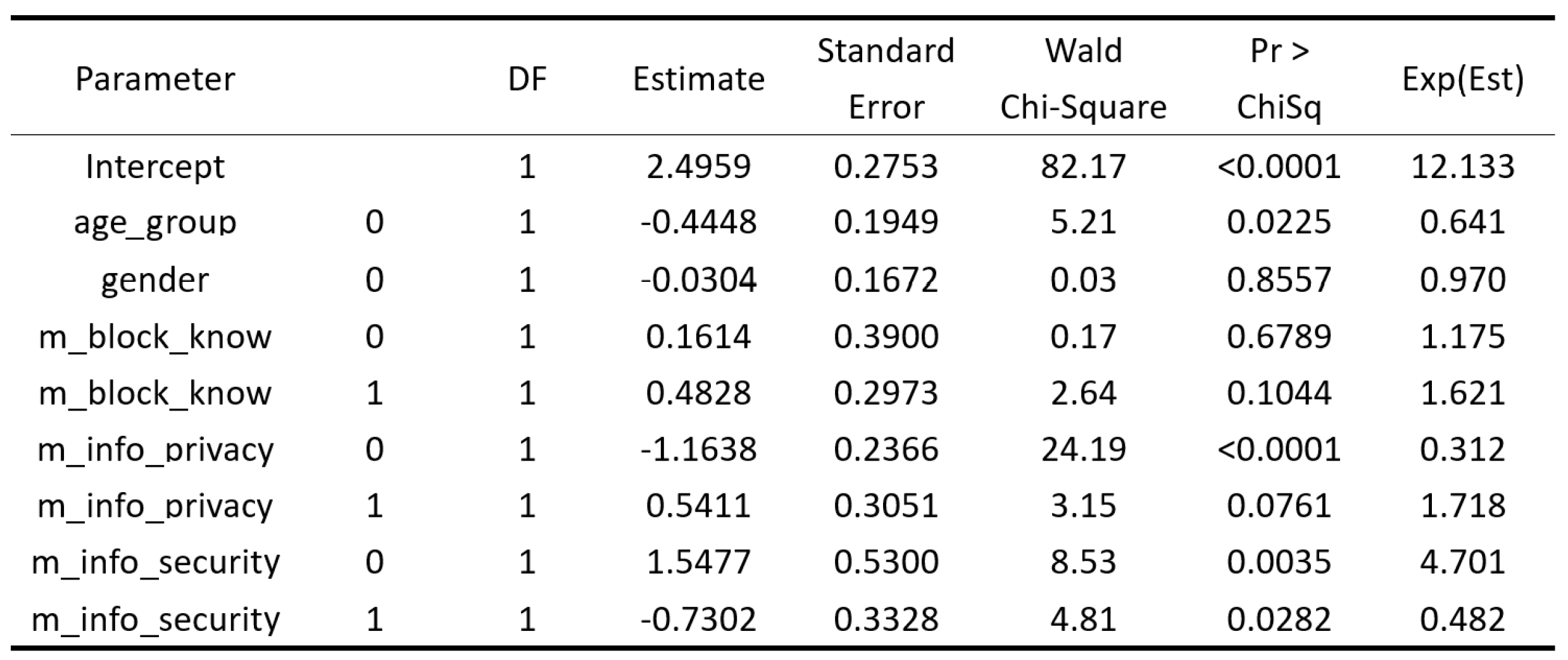The width and height of the screenshot is (1568, 660).
Task: Select the standard error value 0.5300
Action: pos(886,562)
